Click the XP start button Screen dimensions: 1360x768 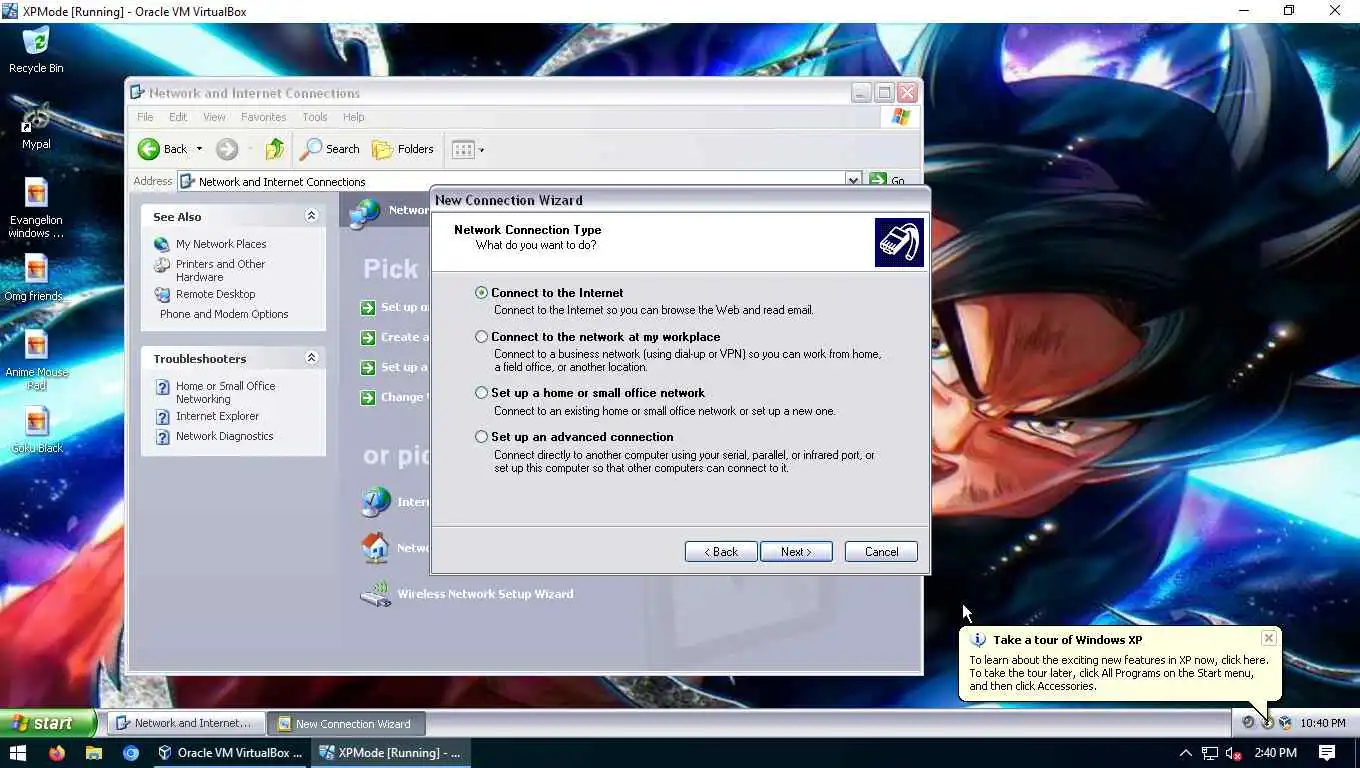(47, 723)
